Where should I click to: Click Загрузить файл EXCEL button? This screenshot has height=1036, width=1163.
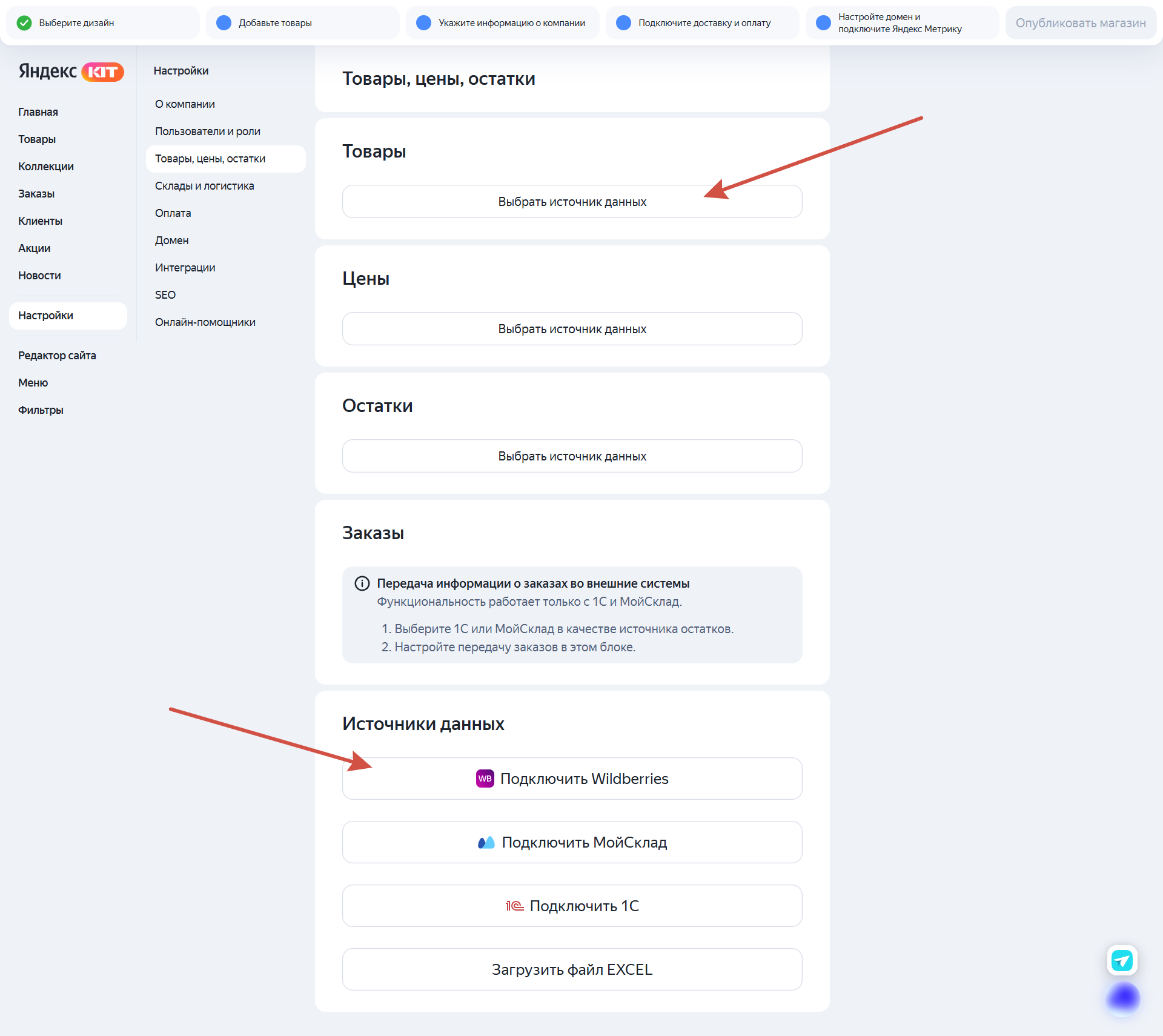[x=572, y=969]
